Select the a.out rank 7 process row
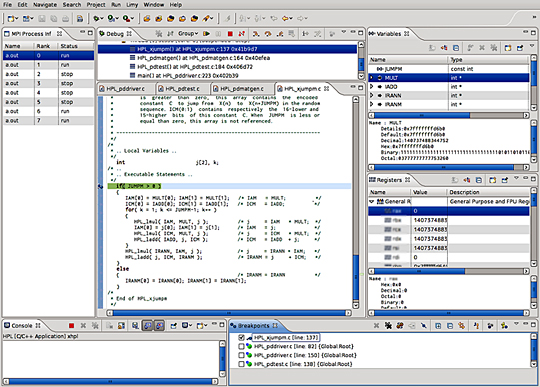540x387 pixels. point(48,121)
